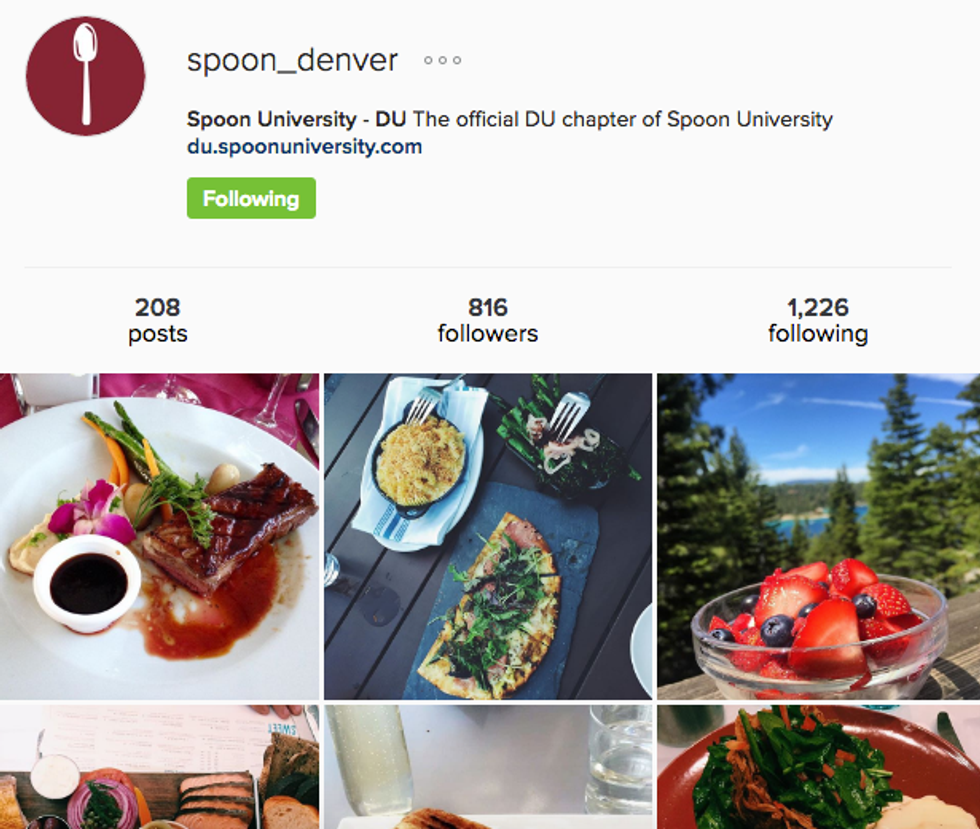This screenshot has height=829, width=980.
Task: Open the steak plate photo
Action: tap(159, 536)
